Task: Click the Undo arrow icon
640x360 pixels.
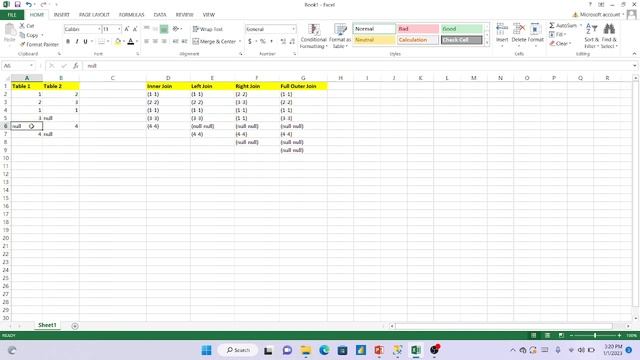Action: point(29,4)
